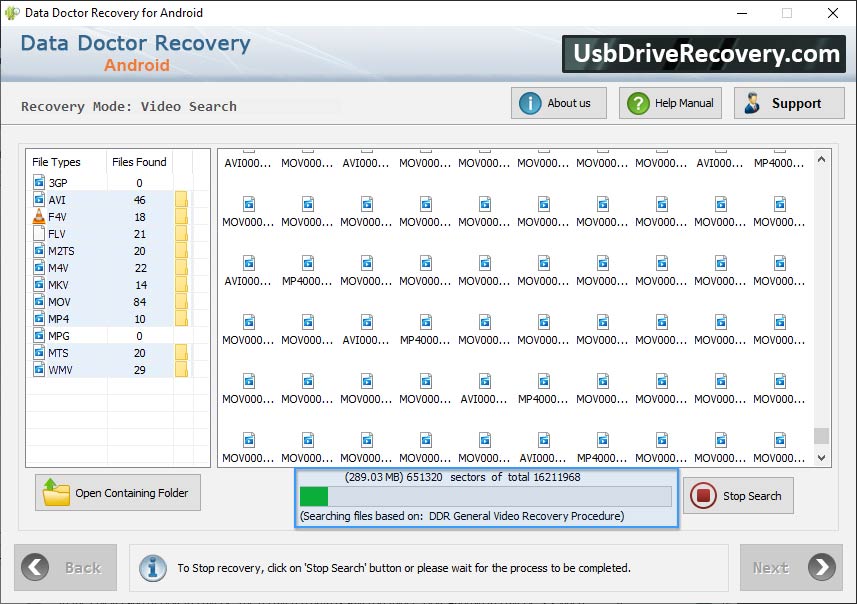
Task: Click the count 84 in the MOV row
Action: (x=140, y=302)
